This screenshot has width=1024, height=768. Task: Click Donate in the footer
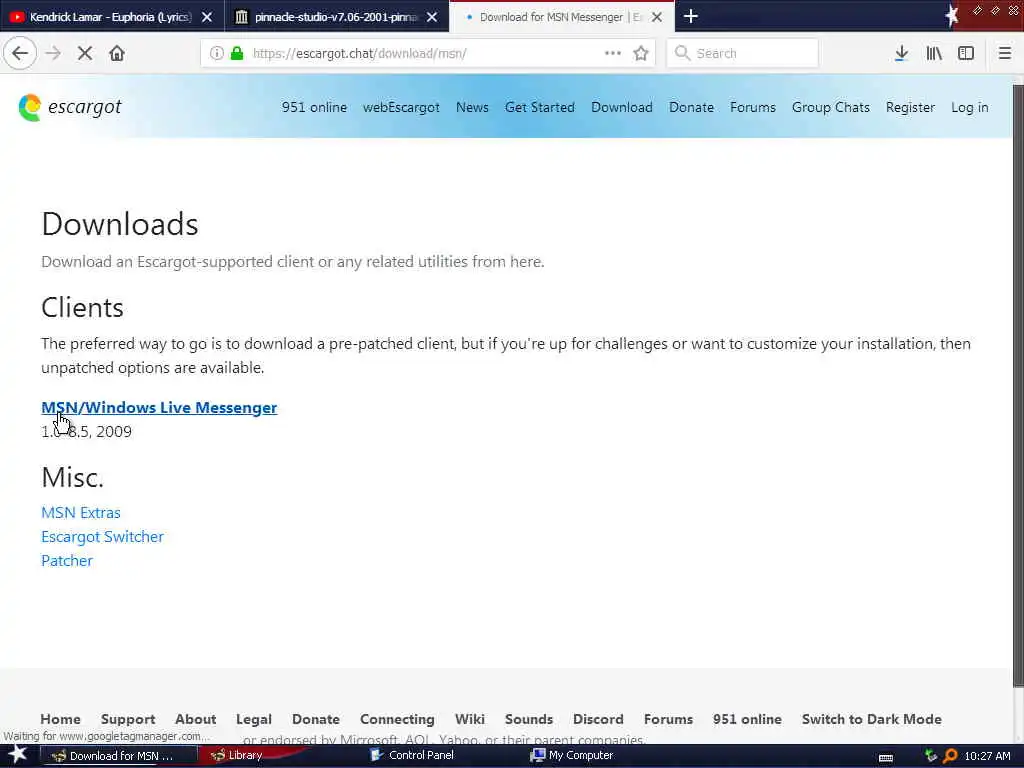[x=315, y=719]
